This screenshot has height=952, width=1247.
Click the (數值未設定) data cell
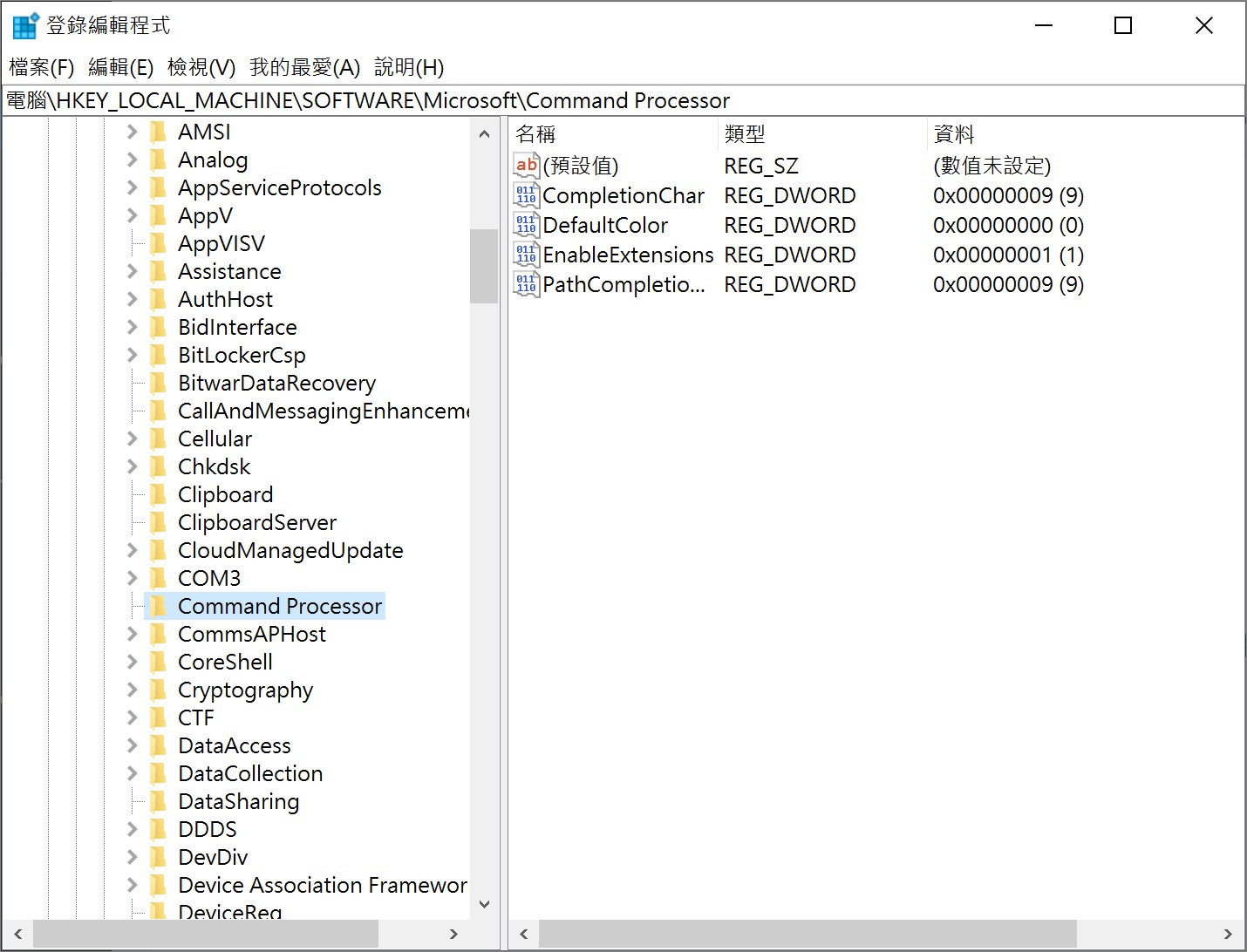[991, 166]
